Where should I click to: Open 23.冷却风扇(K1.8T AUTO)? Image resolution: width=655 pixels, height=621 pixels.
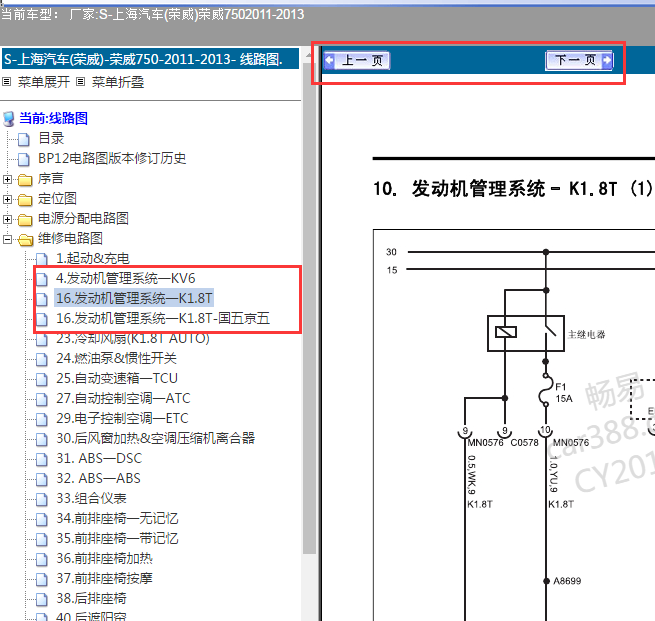pyautogui.click(x=133, y=339)
